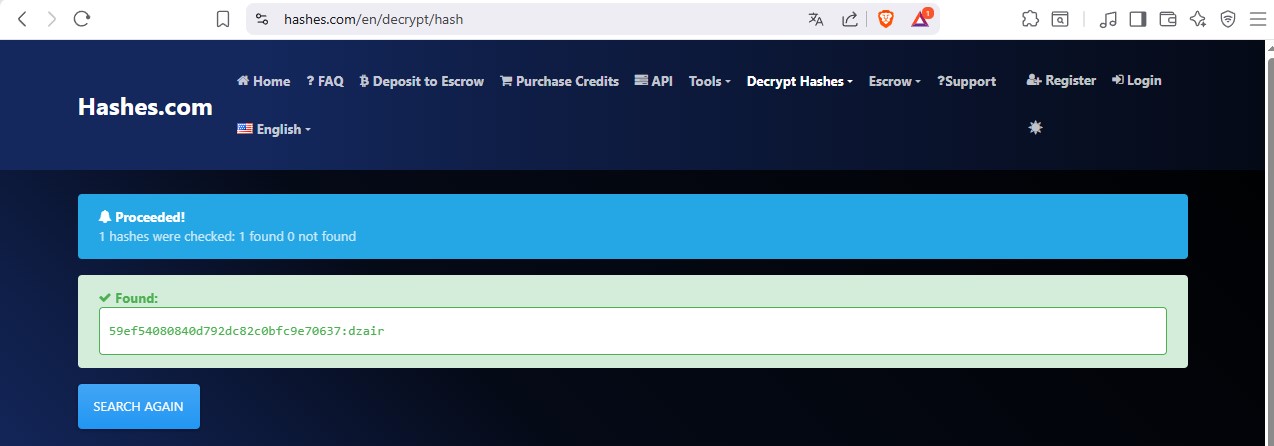The width and height of the screenshot is (1274, 446).
Task: Open the Support page
Action: [966, 81]
